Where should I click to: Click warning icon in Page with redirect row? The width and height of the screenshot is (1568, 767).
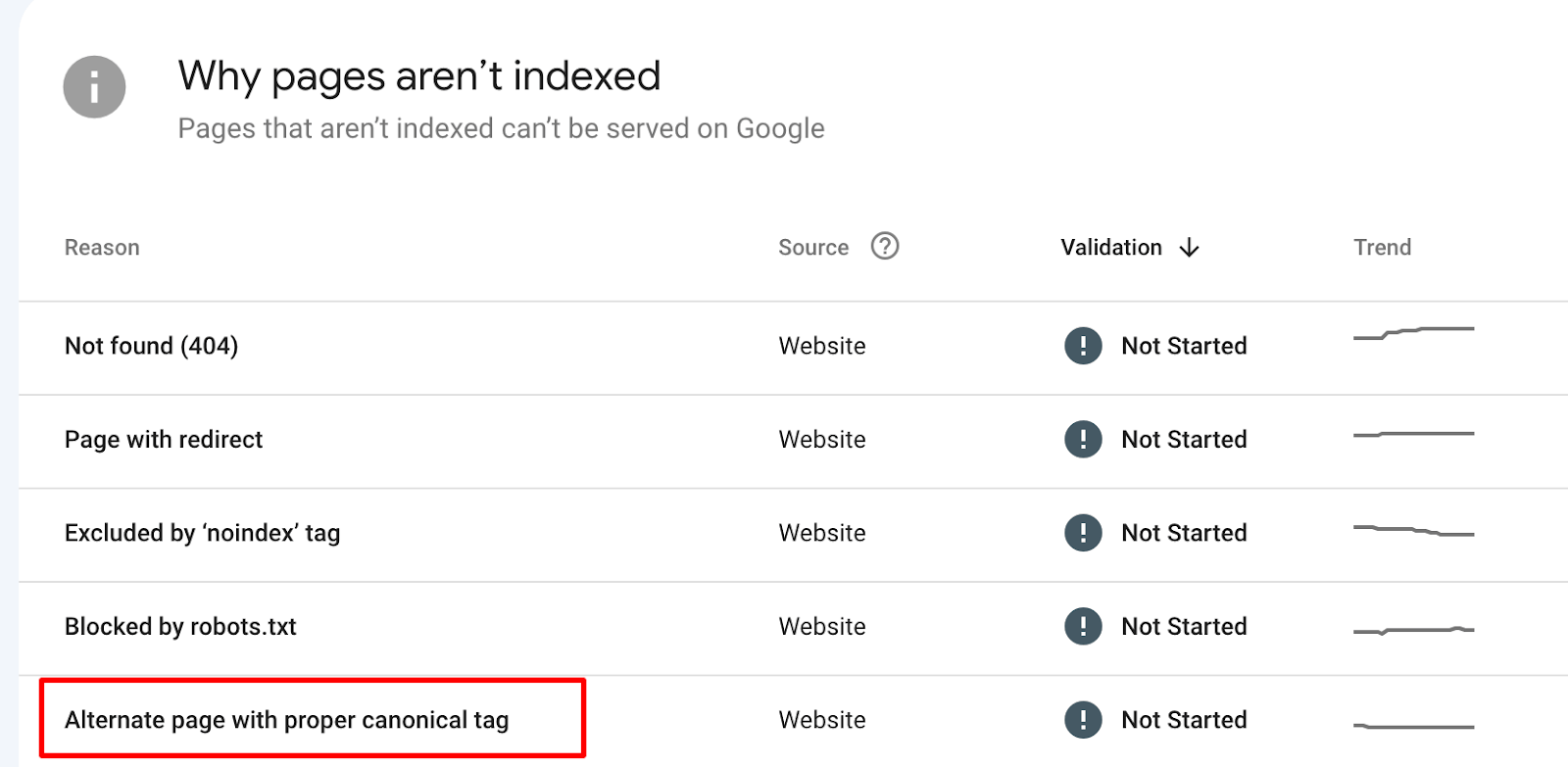pos(1083,439)
